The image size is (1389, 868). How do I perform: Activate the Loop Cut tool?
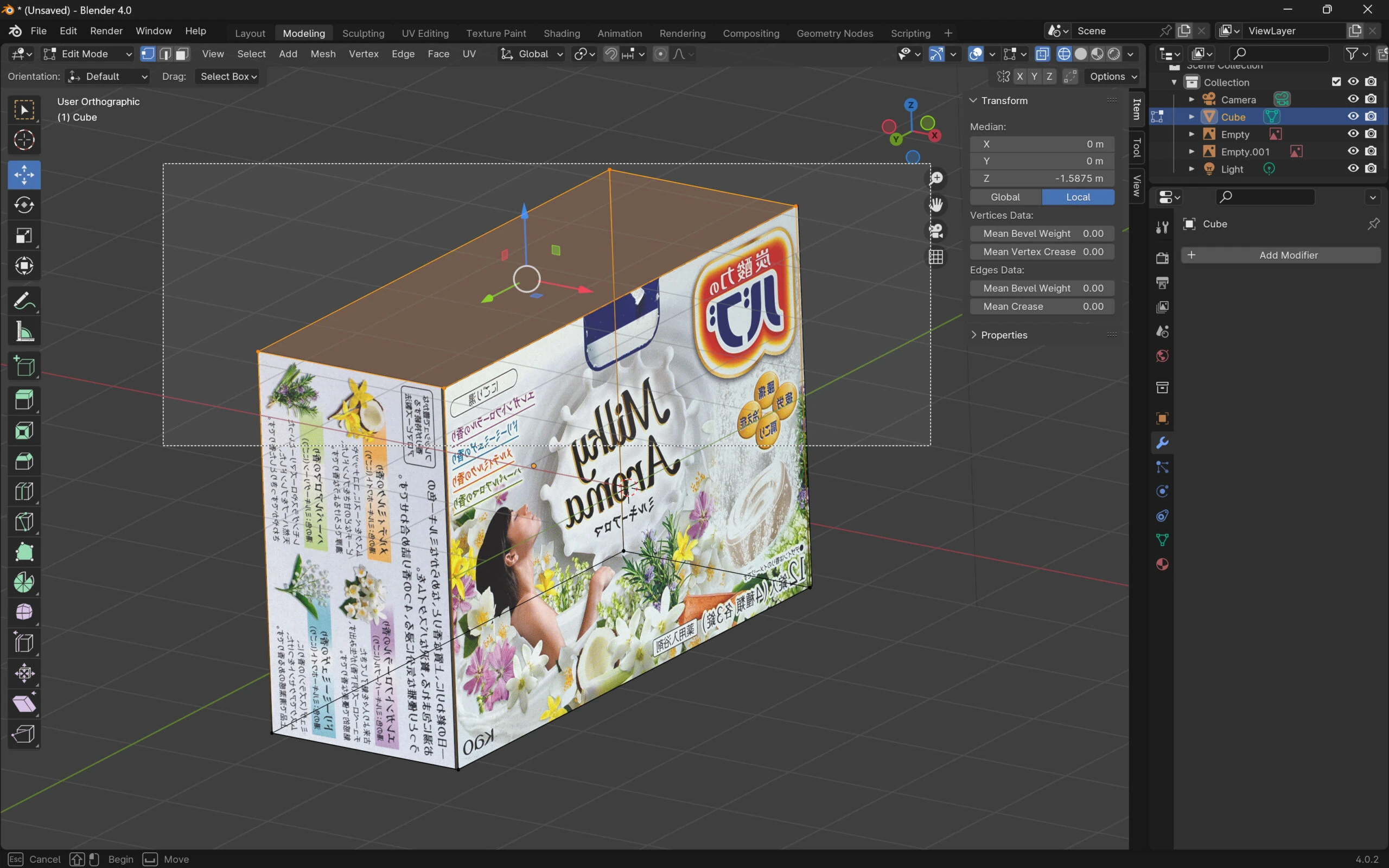click(24, 492)
